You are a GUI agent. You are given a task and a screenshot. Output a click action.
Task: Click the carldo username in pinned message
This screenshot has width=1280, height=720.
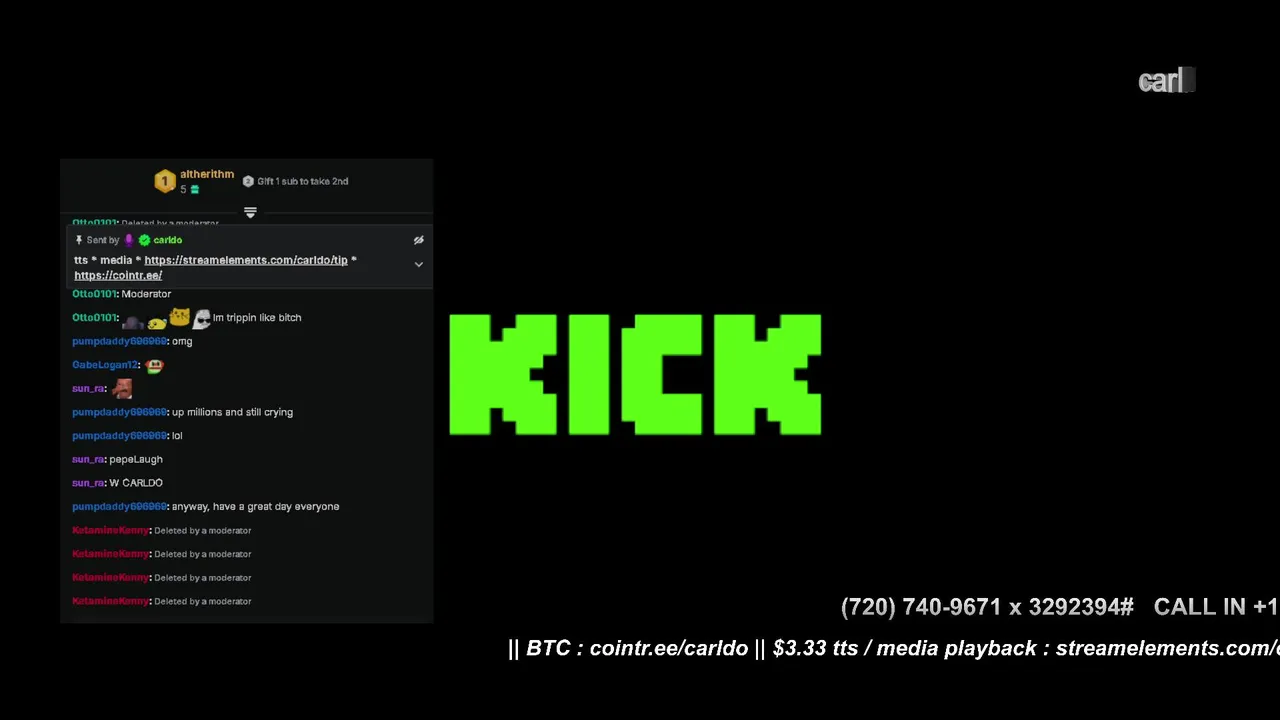point(168,240)
